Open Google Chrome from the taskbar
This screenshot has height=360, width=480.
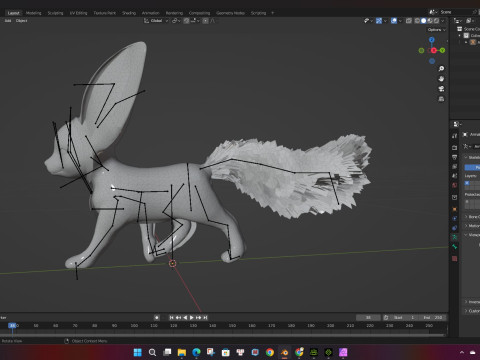pyautogui.click(x=270, y=352)
